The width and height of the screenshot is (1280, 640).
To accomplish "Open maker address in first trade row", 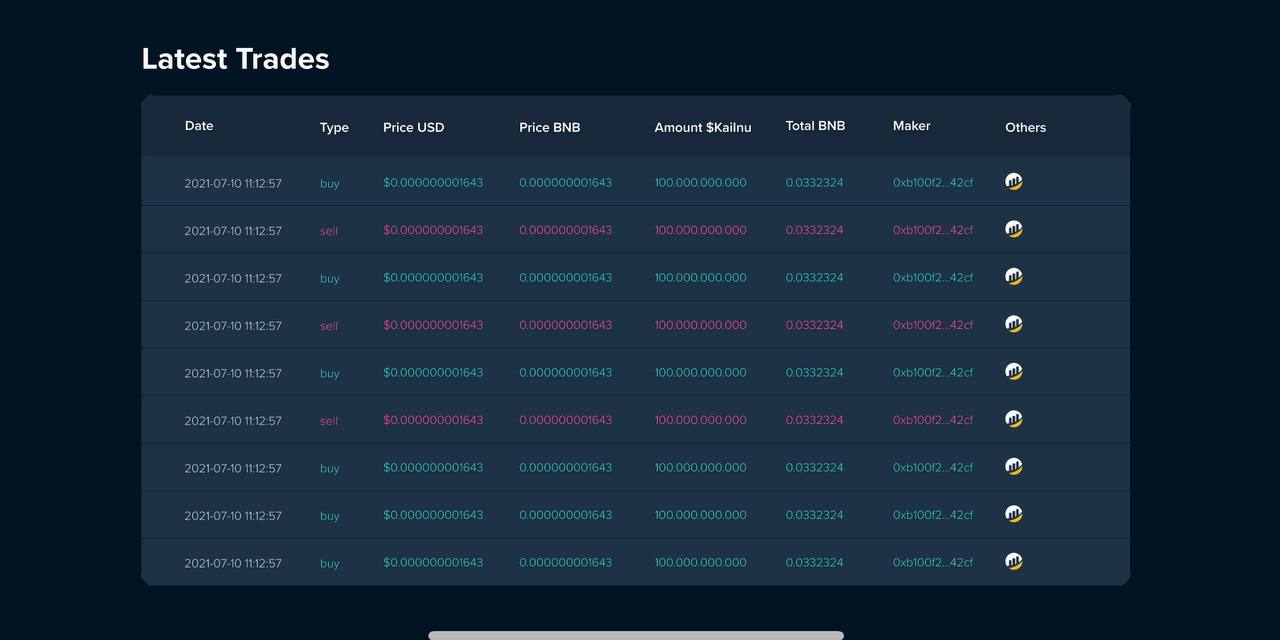I will [932, 183].
